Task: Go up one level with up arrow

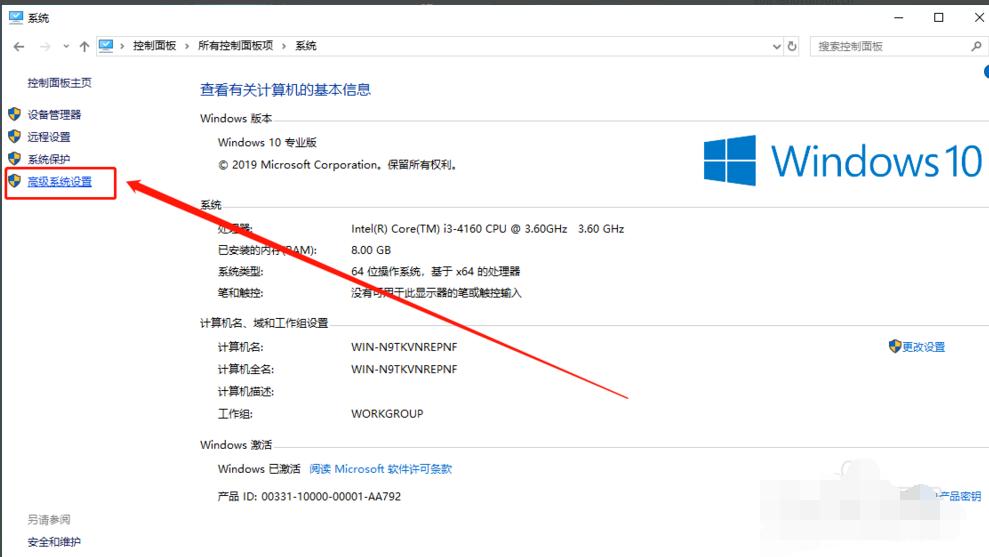Action: 85,46
